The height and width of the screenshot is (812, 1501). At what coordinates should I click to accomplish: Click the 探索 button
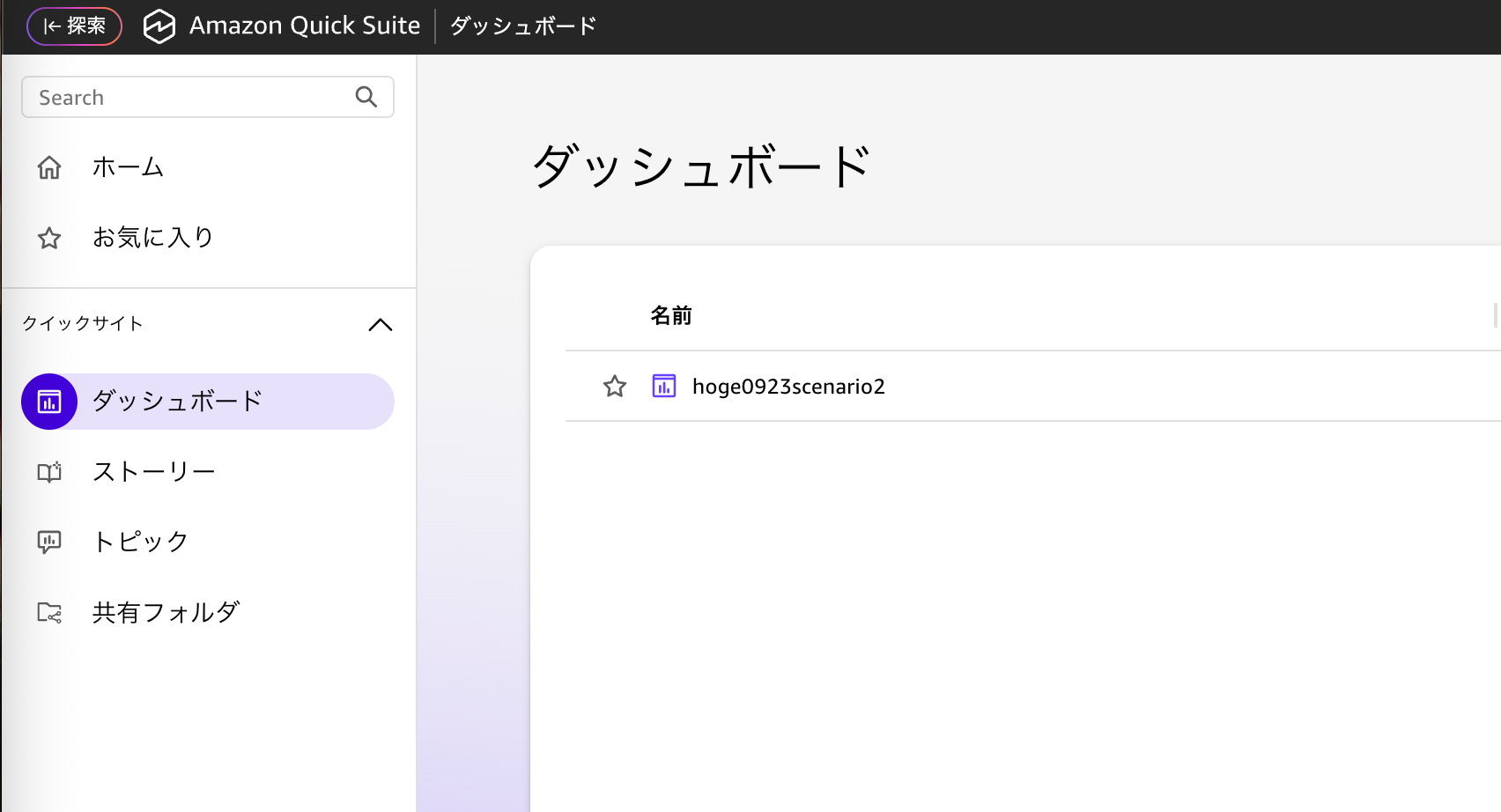point(74,26)
